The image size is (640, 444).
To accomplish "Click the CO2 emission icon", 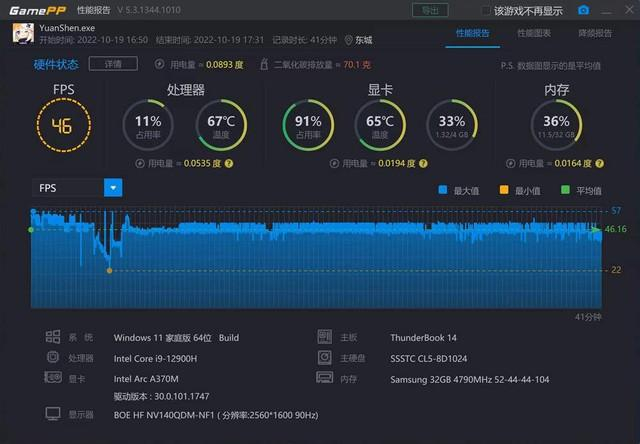I will coord(264,64).
